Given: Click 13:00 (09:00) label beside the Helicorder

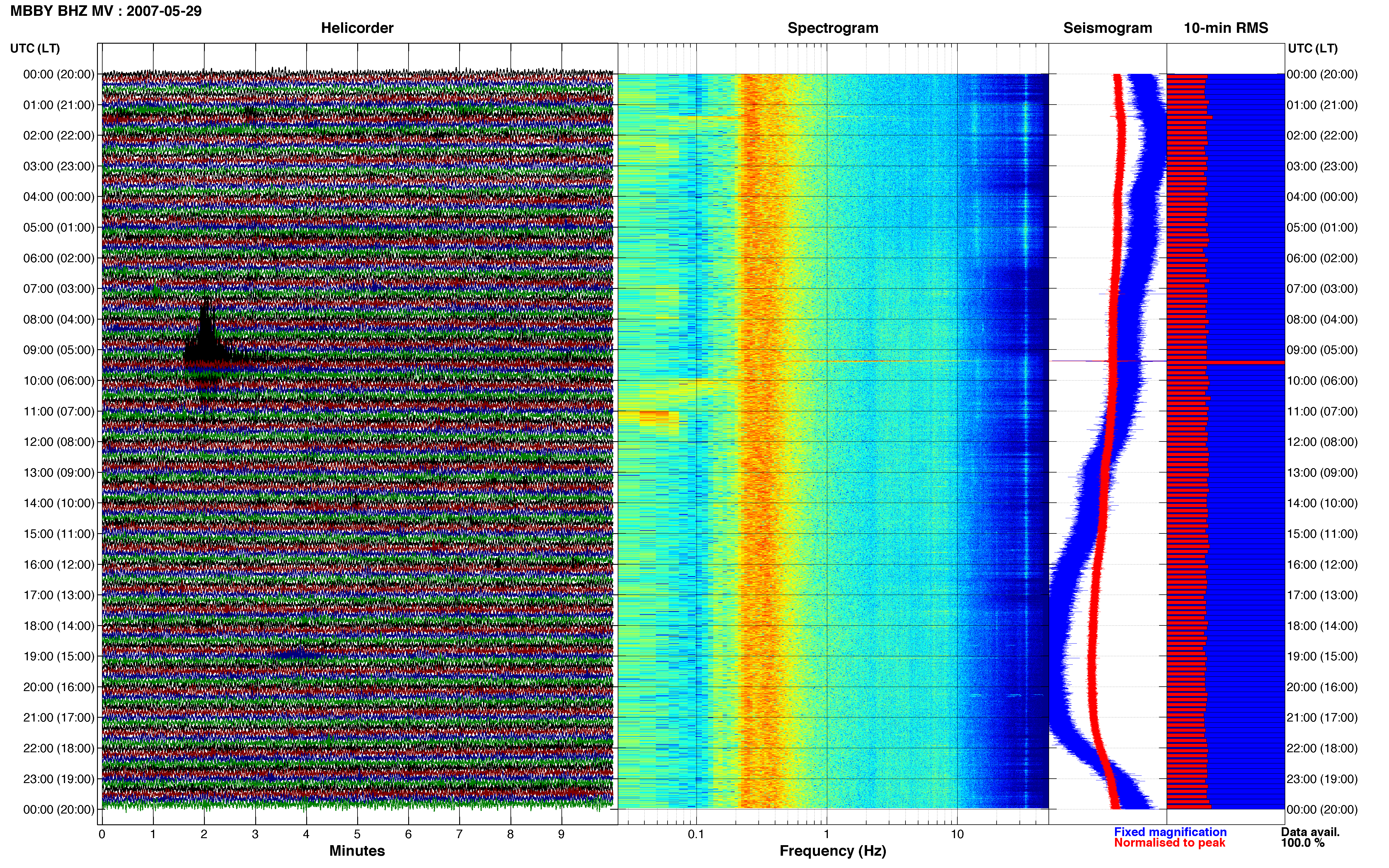Looking at the screenshot, I should point(59,473).
